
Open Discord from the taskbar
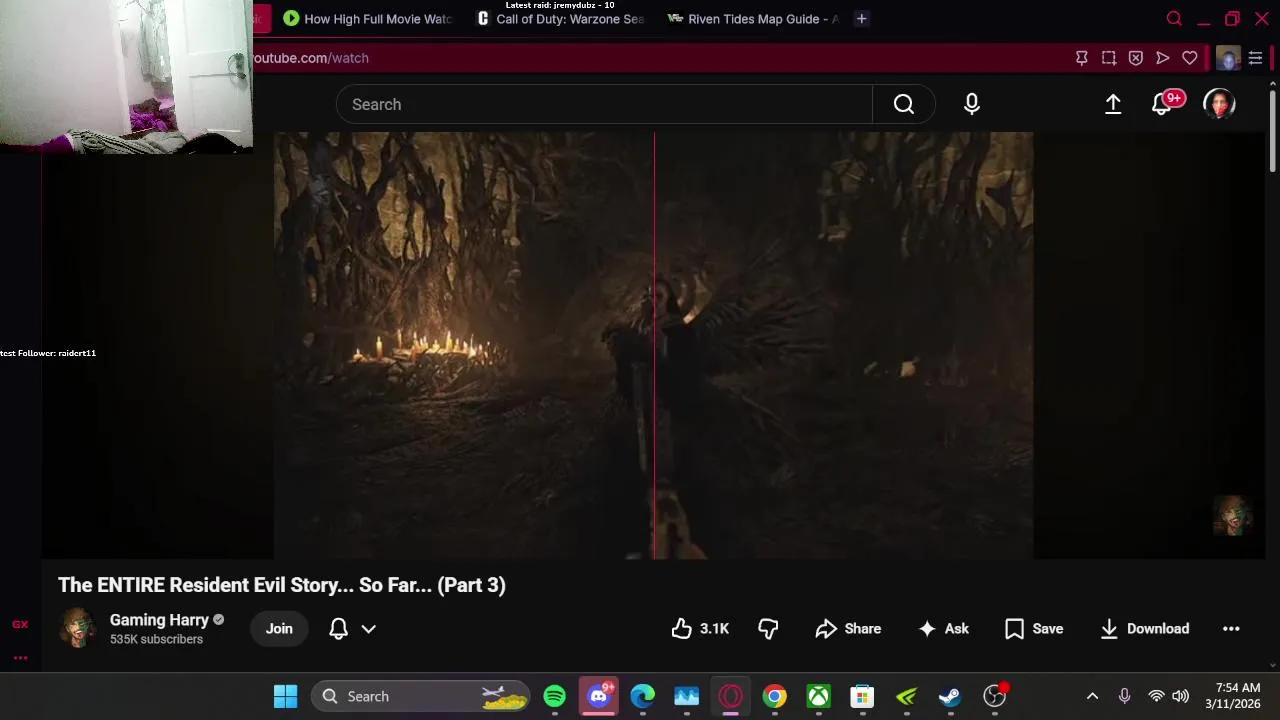pyautogui.click(x=599, y=696)
